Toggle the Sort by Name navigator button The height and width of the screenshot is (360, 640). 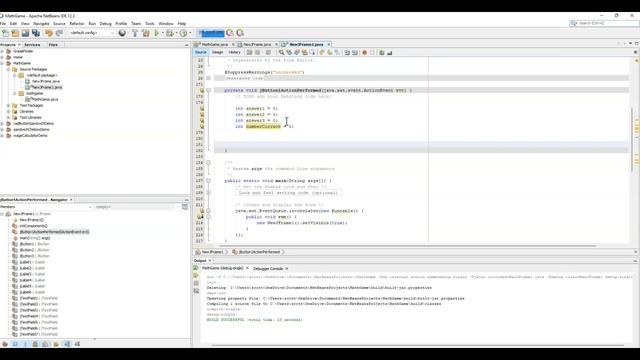(67, 344)
